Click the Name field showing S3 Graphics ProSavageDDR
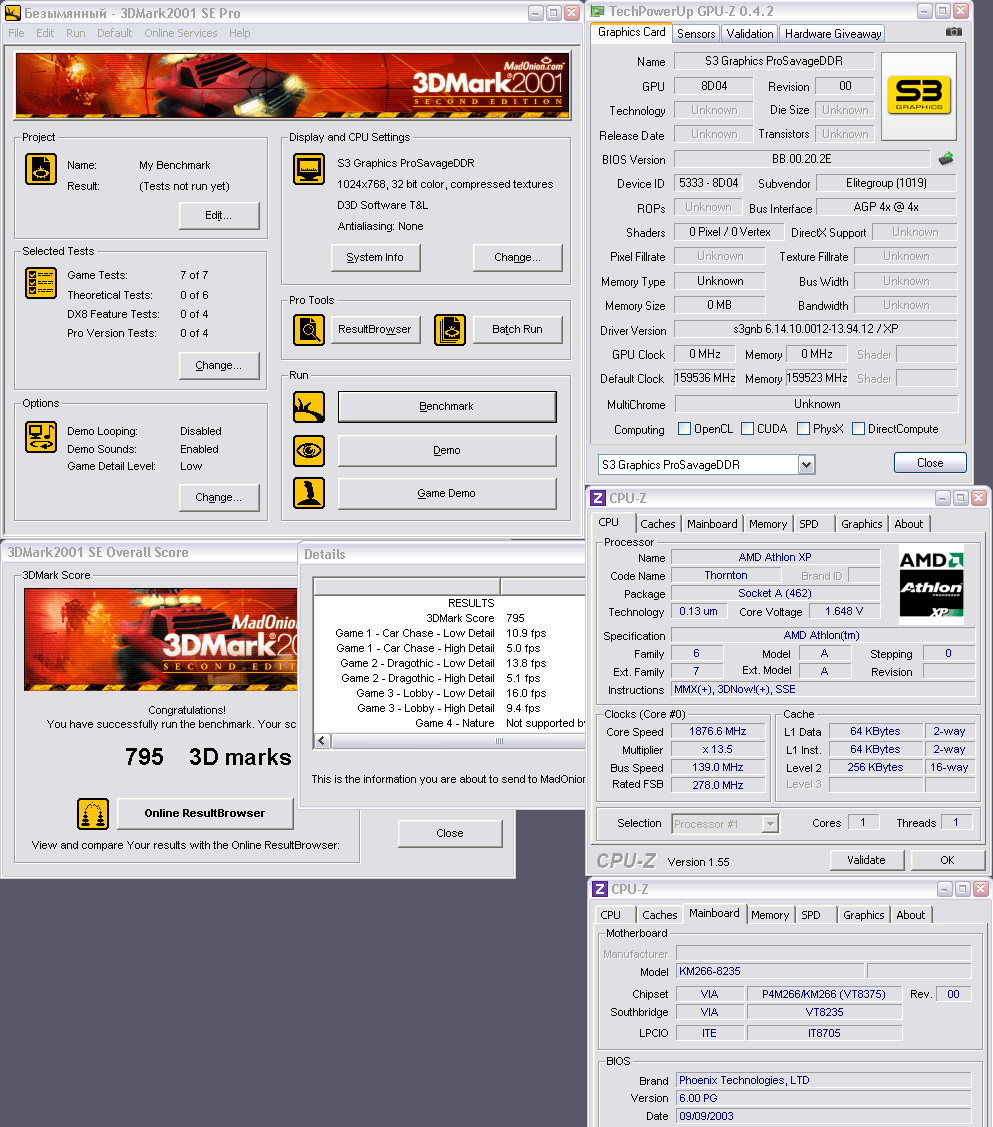Image resolution: width=993 pixels, height=1127 pixels. point(774,61)
